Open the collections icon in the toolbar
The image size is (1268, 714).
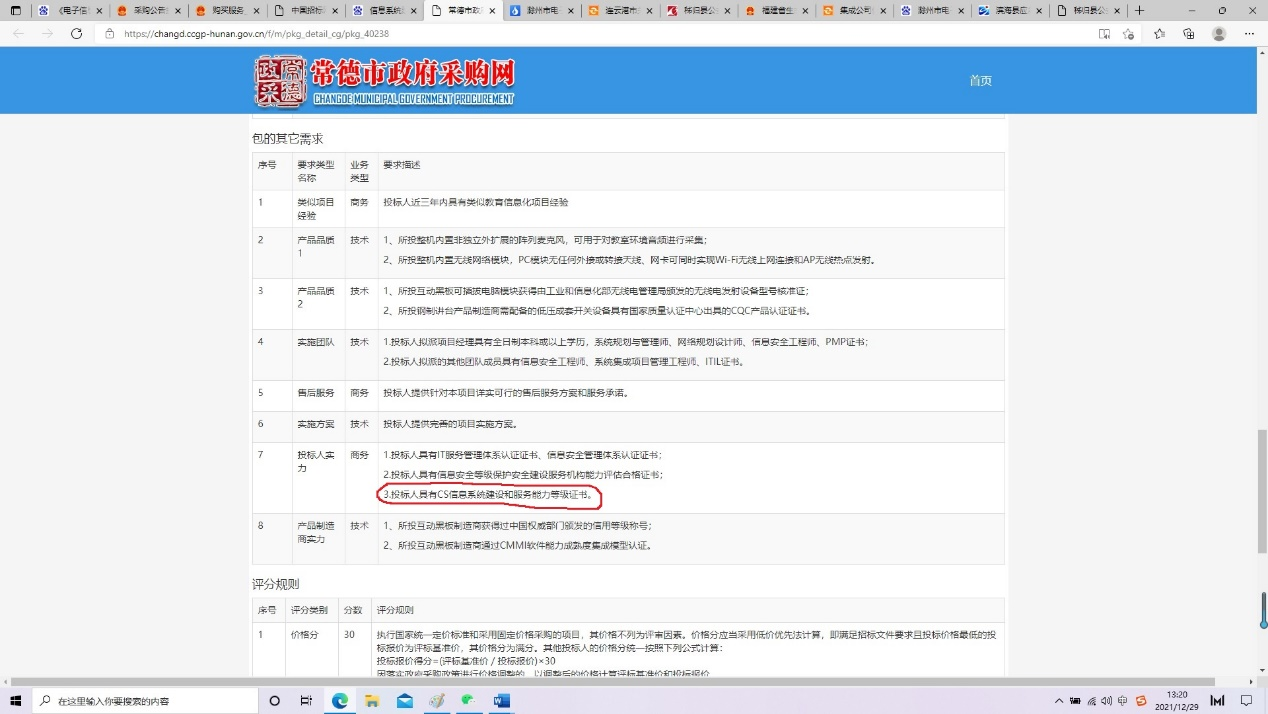point(1188,33)
